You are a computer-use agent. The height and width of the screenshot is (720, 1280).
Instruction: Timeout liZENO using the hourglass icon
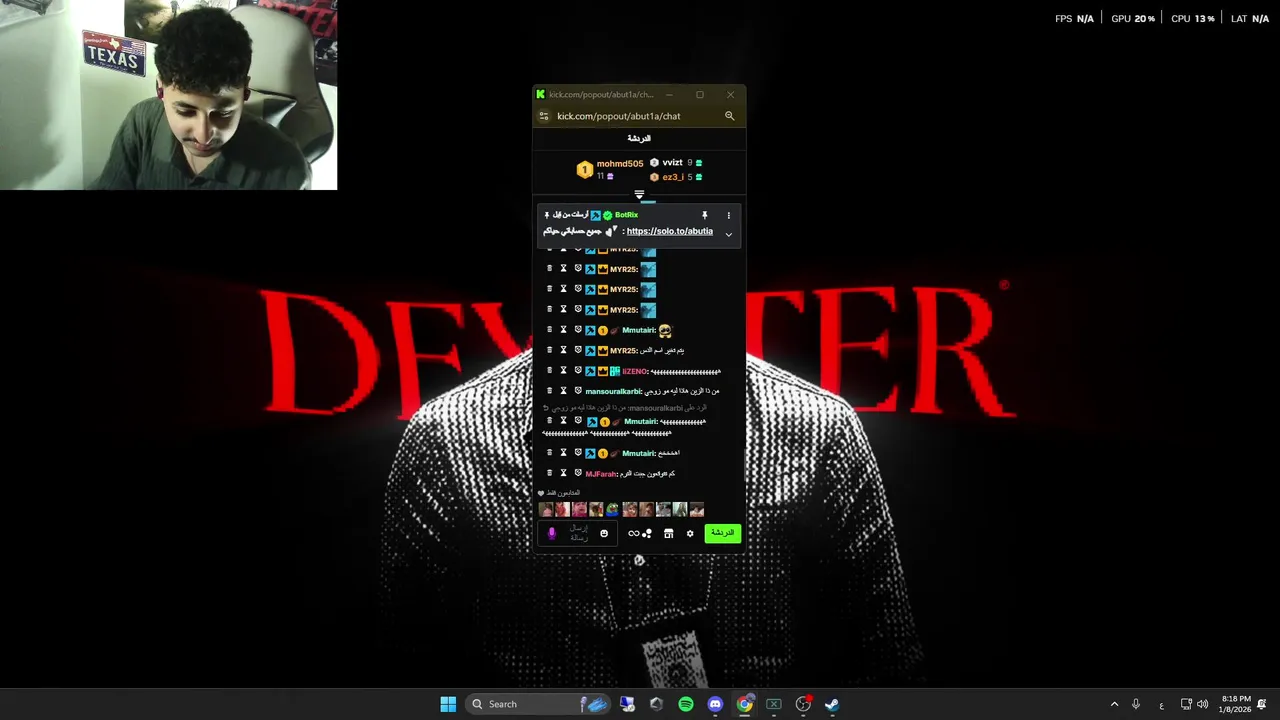tap(563, 370)
